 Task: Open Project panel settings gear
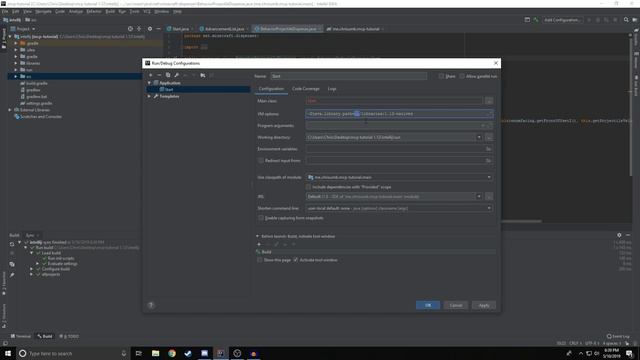(150, 29)
